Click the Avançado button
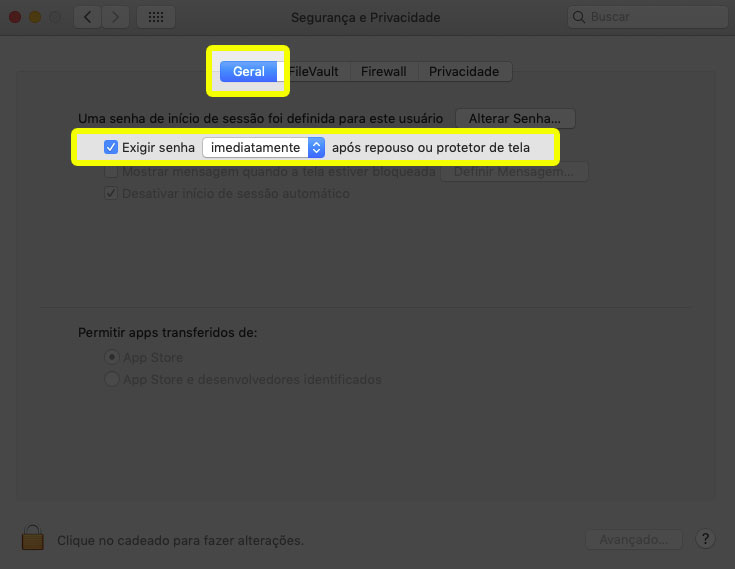This screenshot has width=735, height=569. [634, 539]
